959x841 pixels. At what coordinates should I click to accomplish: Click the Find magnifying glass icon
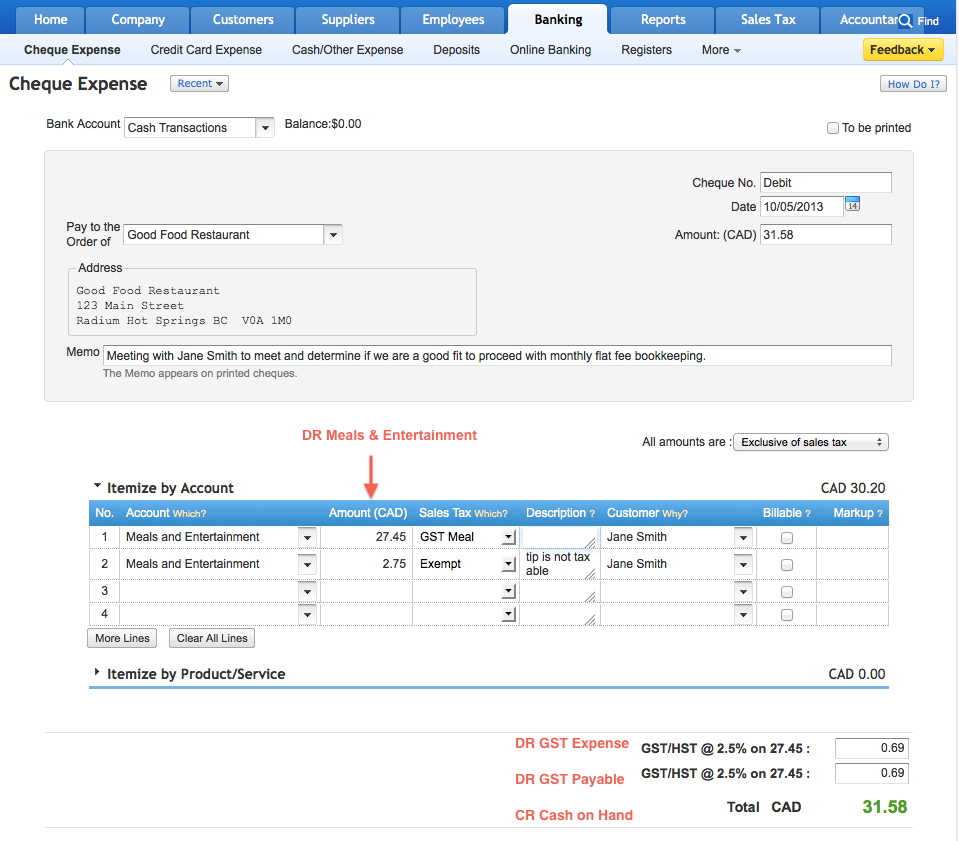pos(905,20)
